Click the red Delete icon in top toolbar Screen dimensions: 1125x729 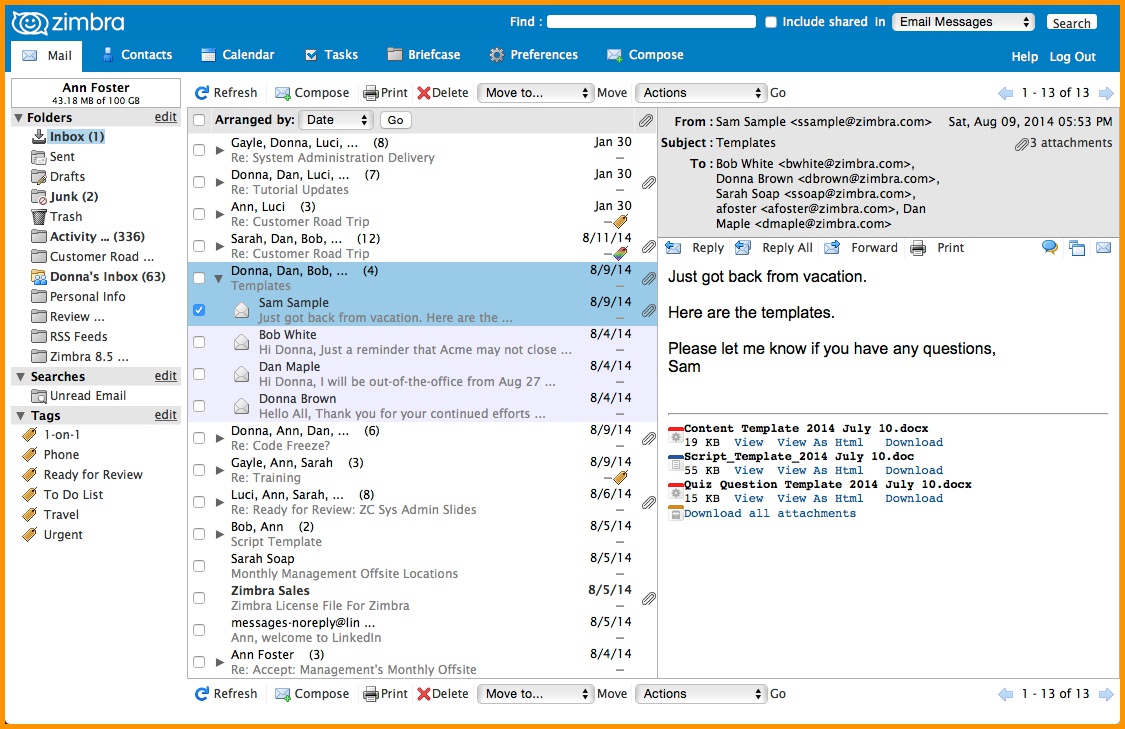point(423,93)
